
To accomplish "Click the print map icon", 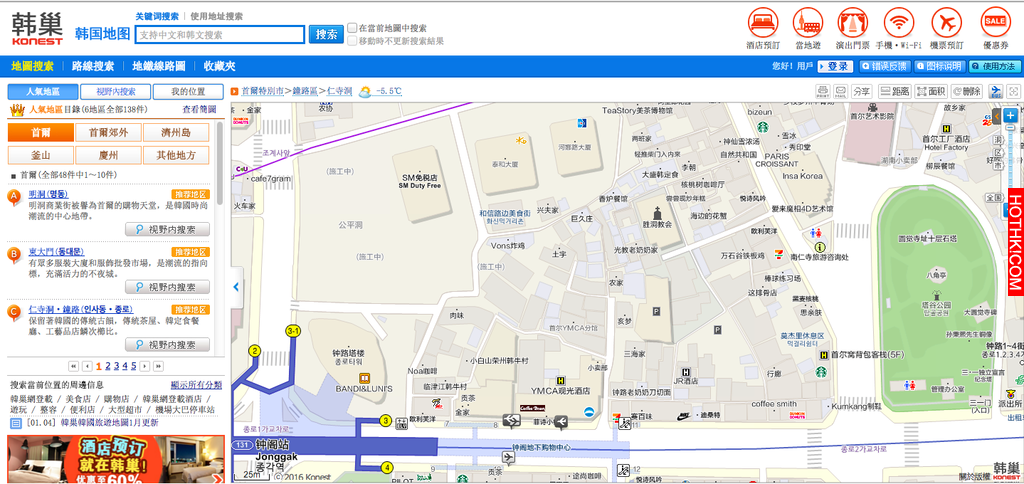I will tap(823, 91).
